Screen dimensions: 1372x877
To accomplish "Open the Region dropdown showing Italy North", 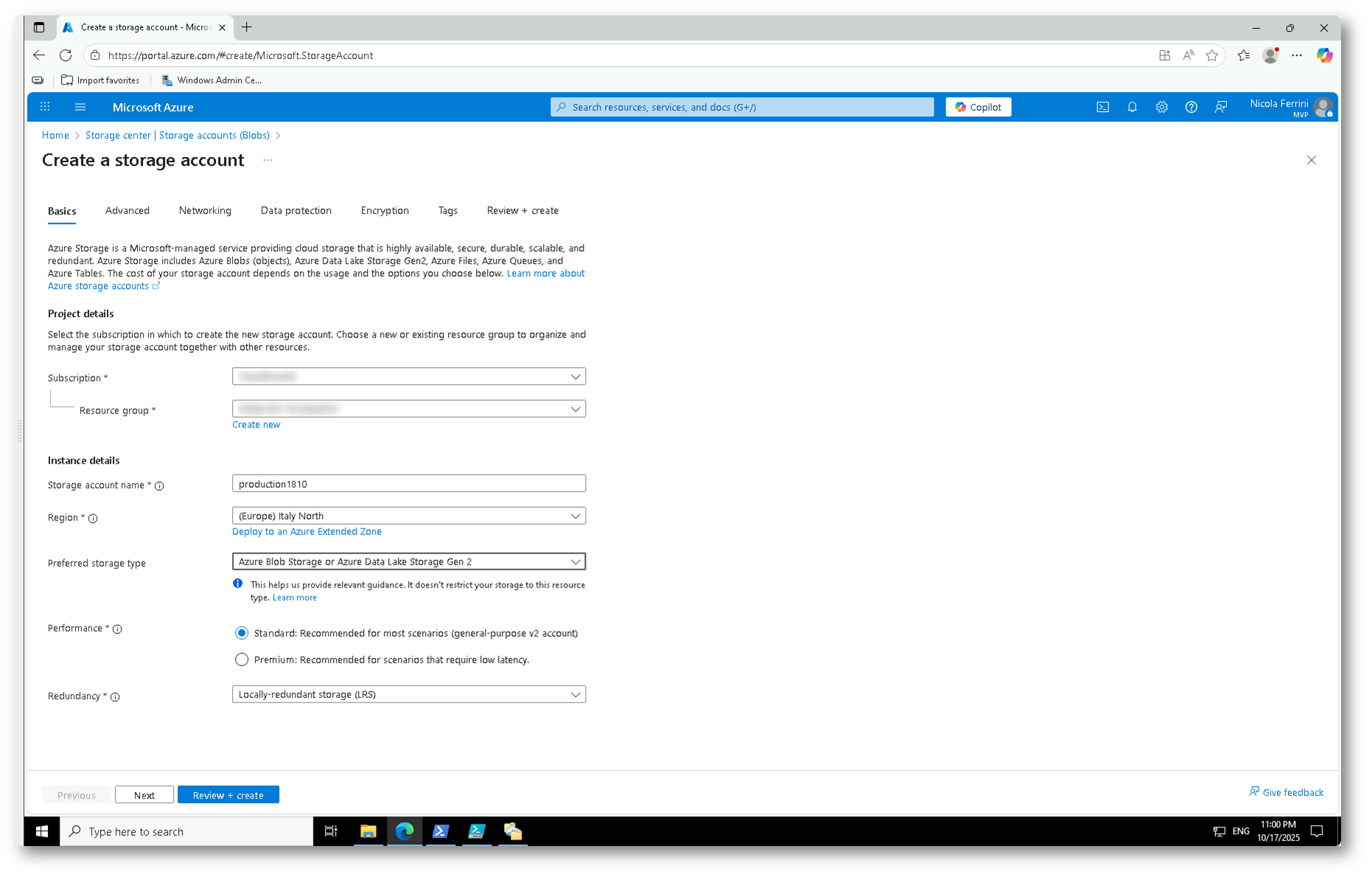I will tap(409, 516).
